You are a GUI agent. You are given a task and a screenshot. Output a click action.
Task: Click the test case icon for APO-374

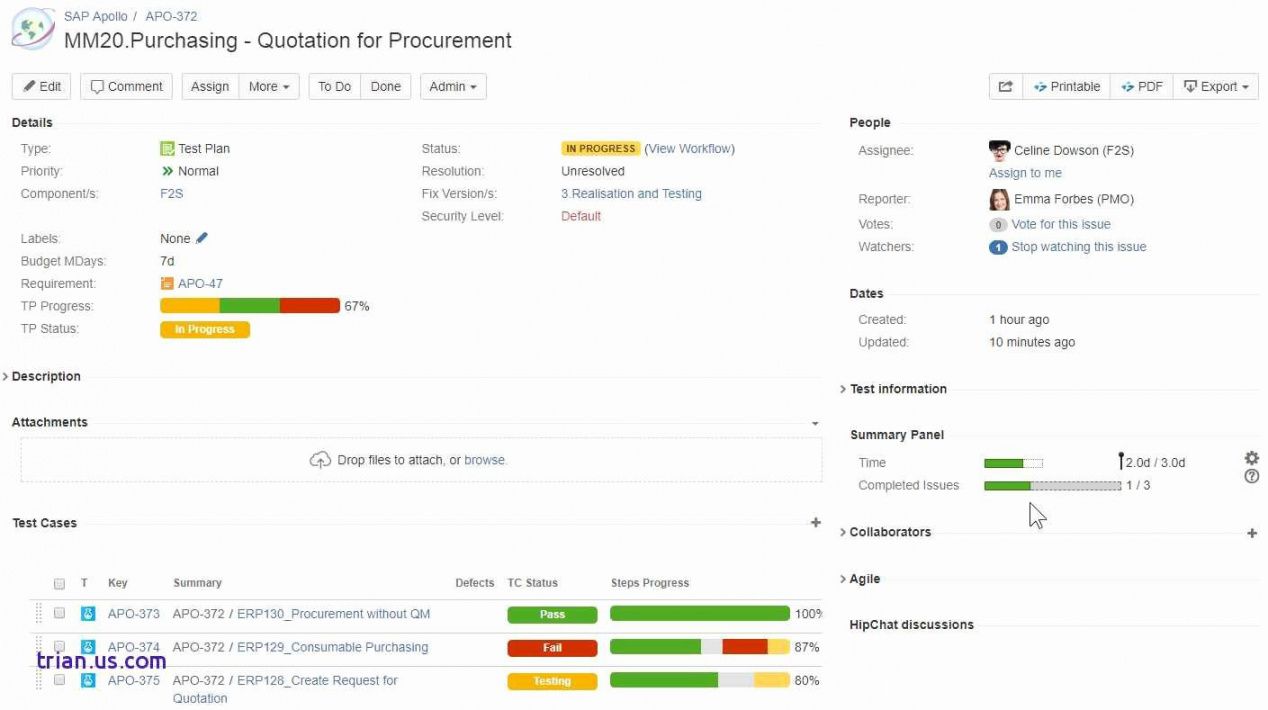[88, 647]
